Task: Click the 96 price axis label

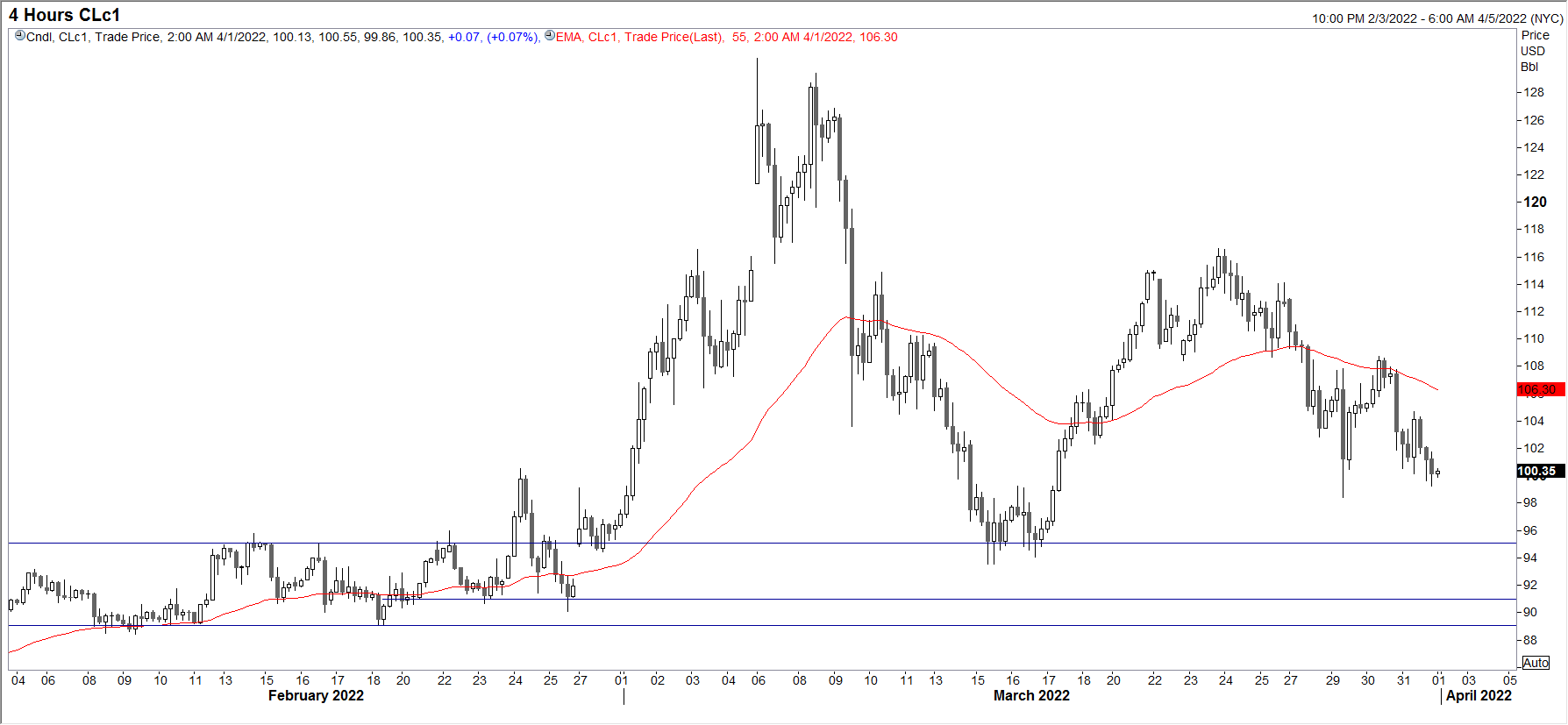Action: [x=1530, y=530]
